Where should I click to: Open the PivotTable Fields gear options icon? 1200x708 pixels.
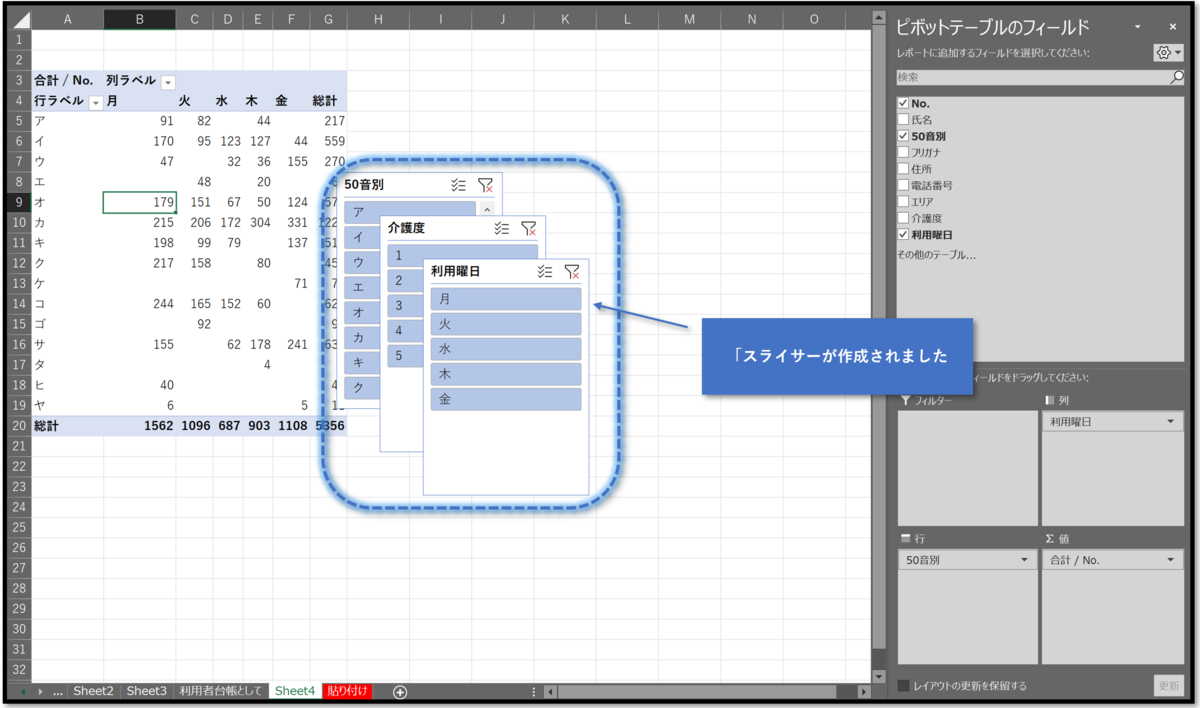click(x=1163, y=51)
